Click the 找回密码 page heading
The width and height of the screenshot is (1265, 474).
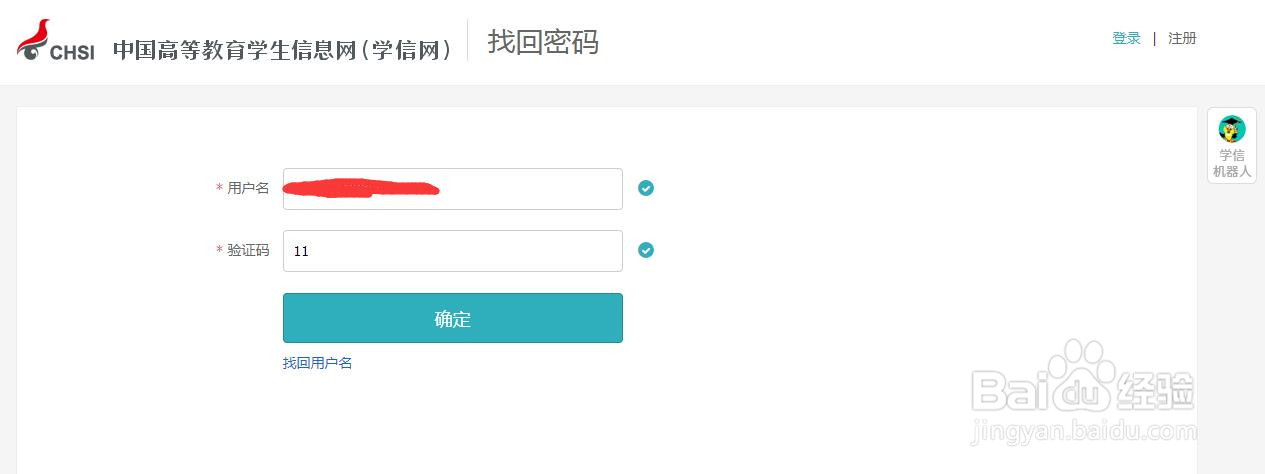pyautogui.click(x=543, y=42)
